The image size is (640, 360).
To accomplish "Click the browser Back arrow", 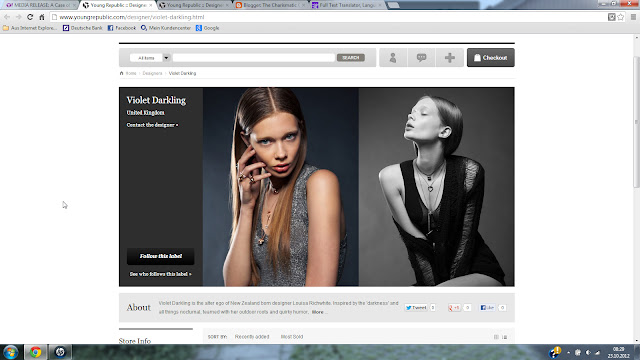I will [x=7, y=17].
